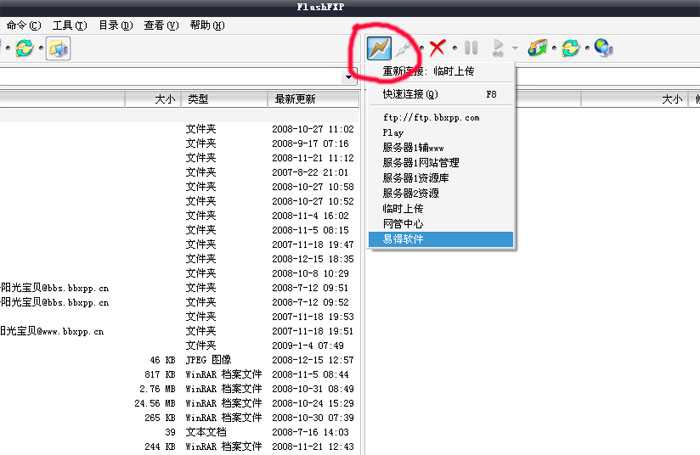Select the 阳光宝贝@bbs.bbxpp.cn folder dated 09:52
Viewport: 700px width, 455px height.
pyautogui.click(x=179, y=302)
